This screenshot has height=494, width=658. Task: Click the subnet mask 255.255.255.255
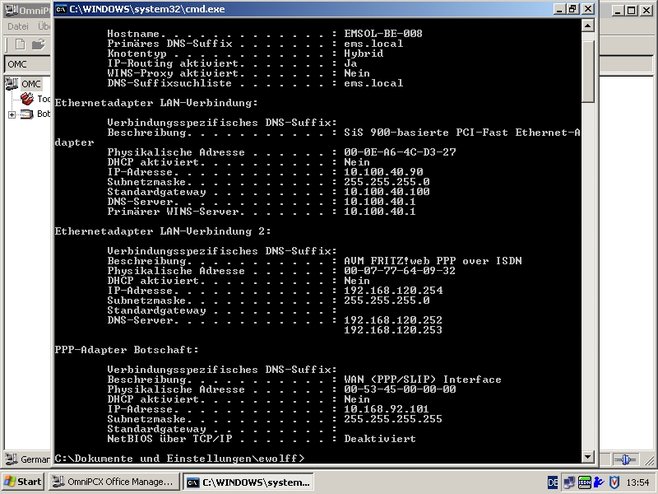[x=393, y=419]
